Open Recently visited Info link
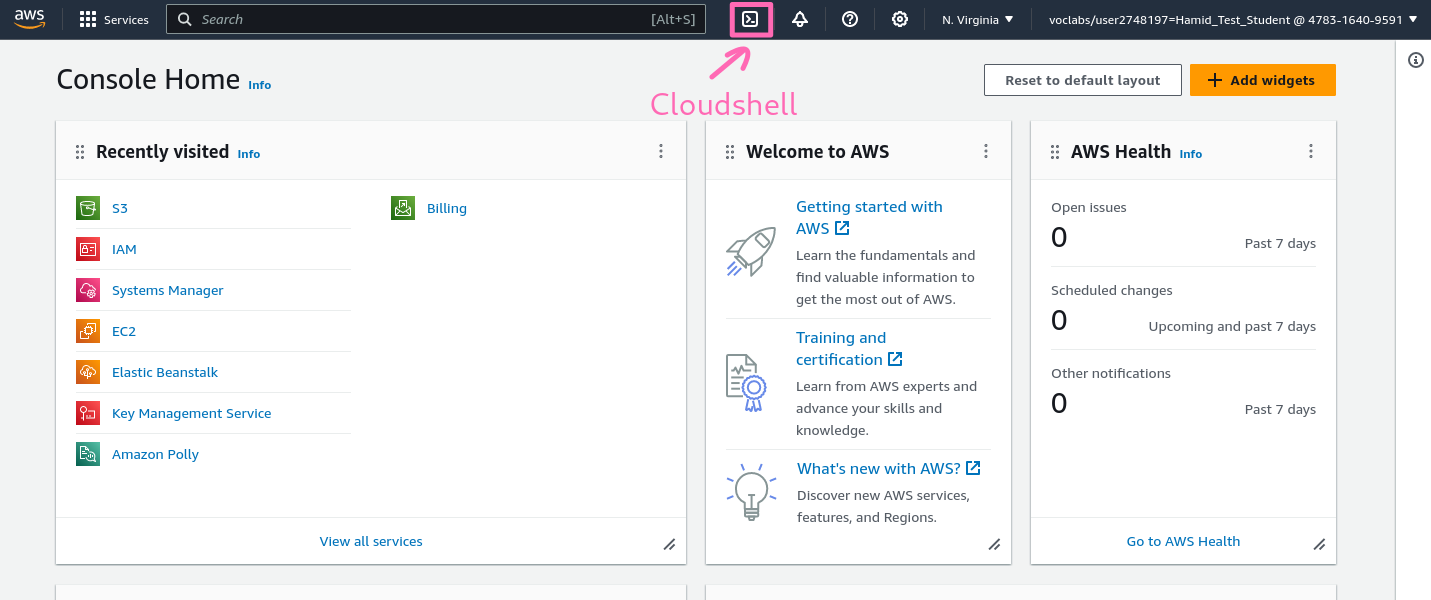This screenshot has width=1431, height=600. 249,154
